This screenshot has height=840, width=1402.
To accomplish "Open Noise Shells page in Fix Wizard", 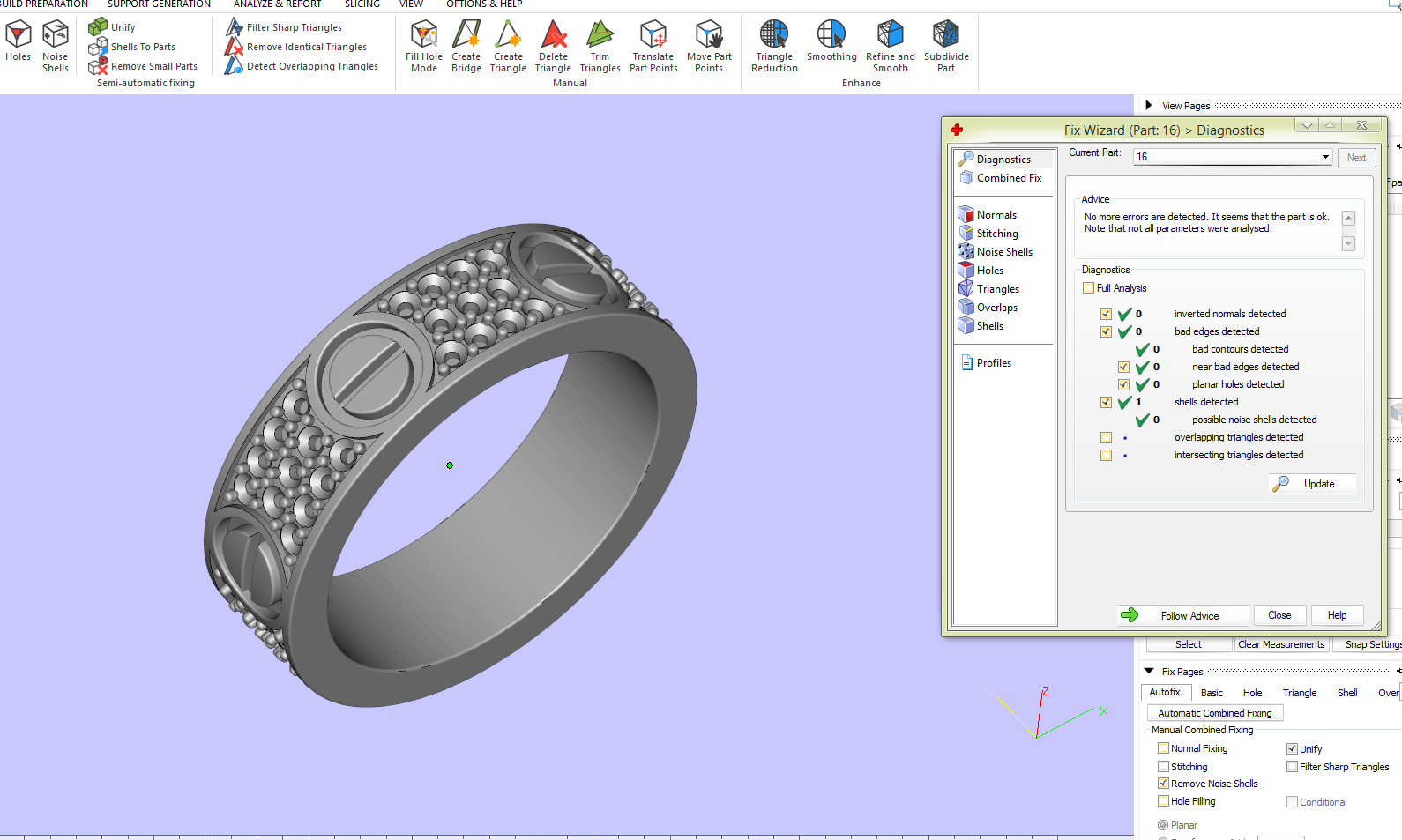I will click(x=1004, y=252).
